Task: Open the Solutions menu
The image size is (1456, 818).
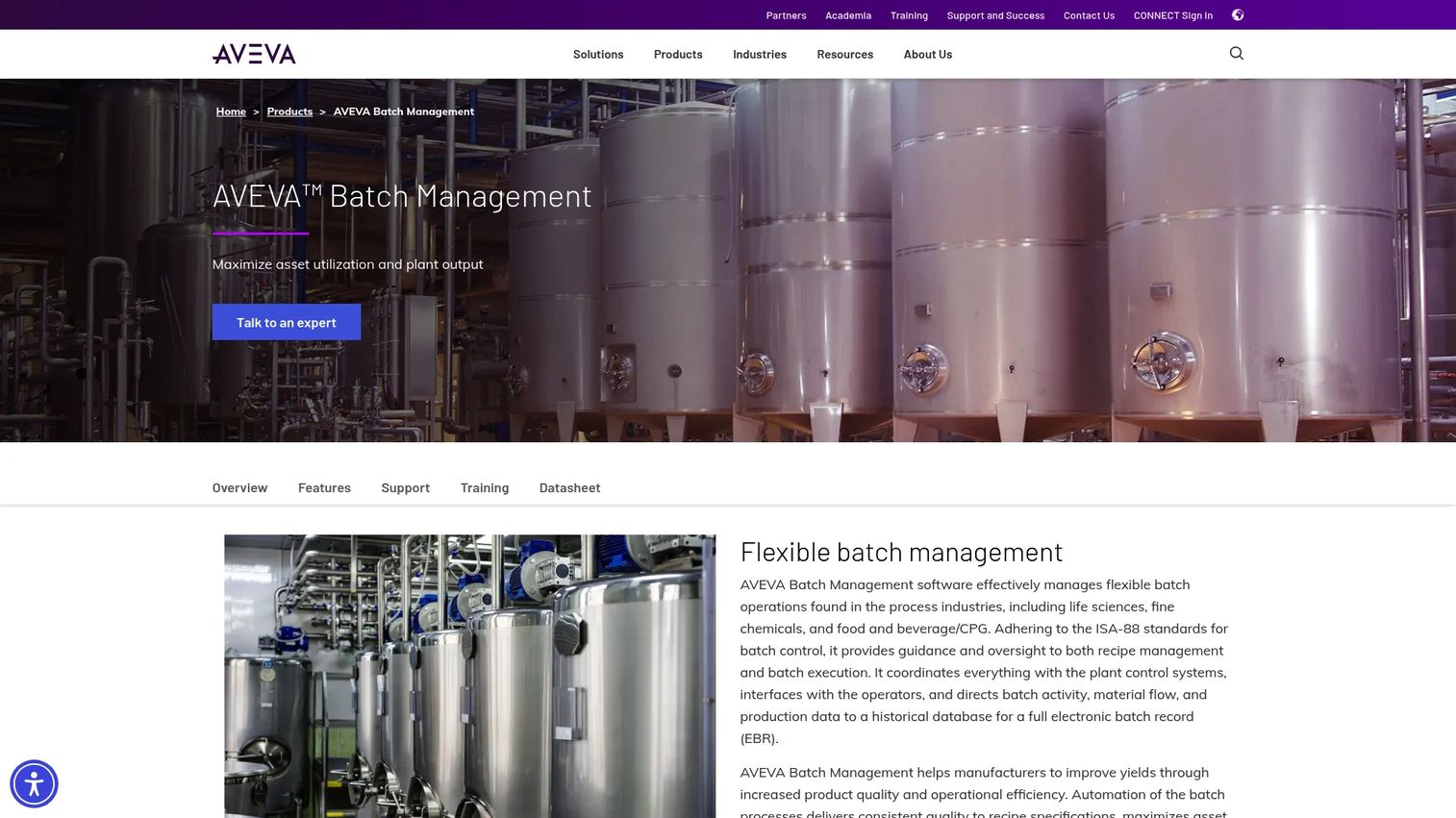Action: [598, 55]
